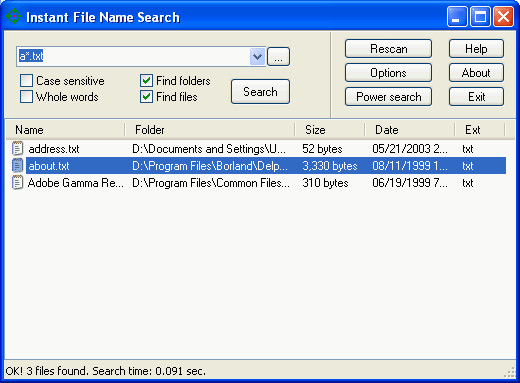The image size is (520, 383).
Task: Select the about.txt file name
Action: point(49,166)
